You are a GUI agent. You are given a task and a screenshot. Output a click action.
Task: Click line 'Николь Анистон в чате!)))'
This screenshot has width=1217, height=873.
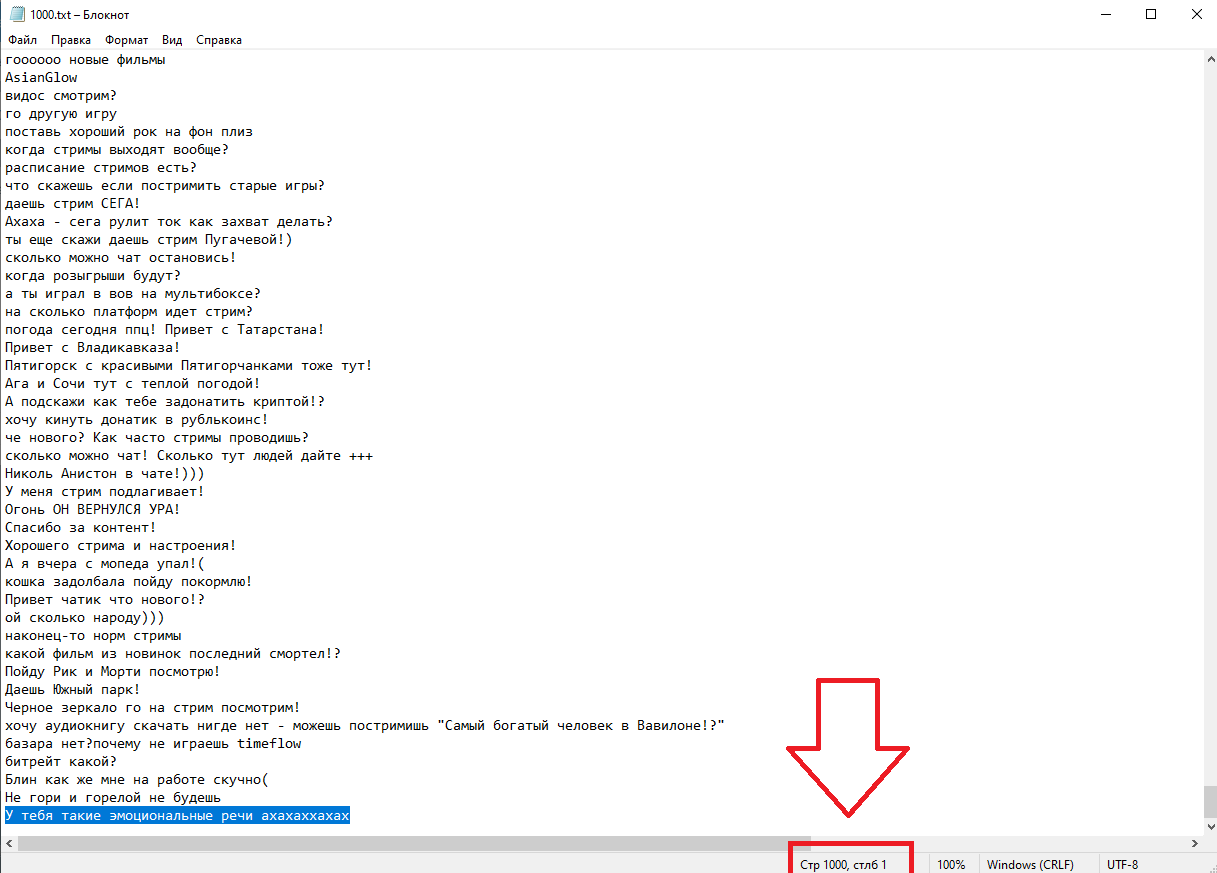point(105,473)
